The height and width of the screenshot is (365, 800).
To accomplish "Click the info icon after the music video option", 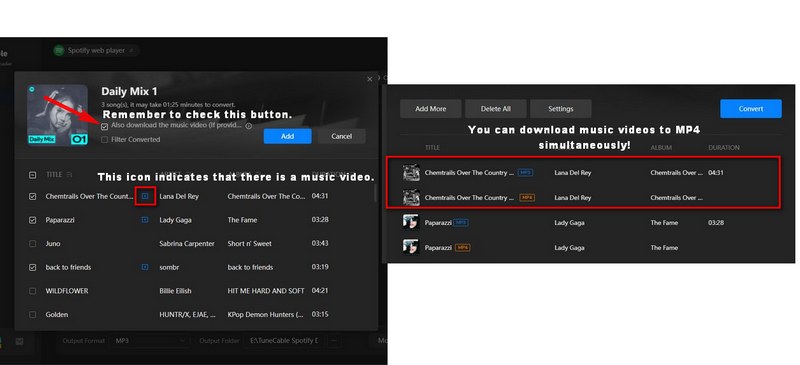I will [248, 126].
